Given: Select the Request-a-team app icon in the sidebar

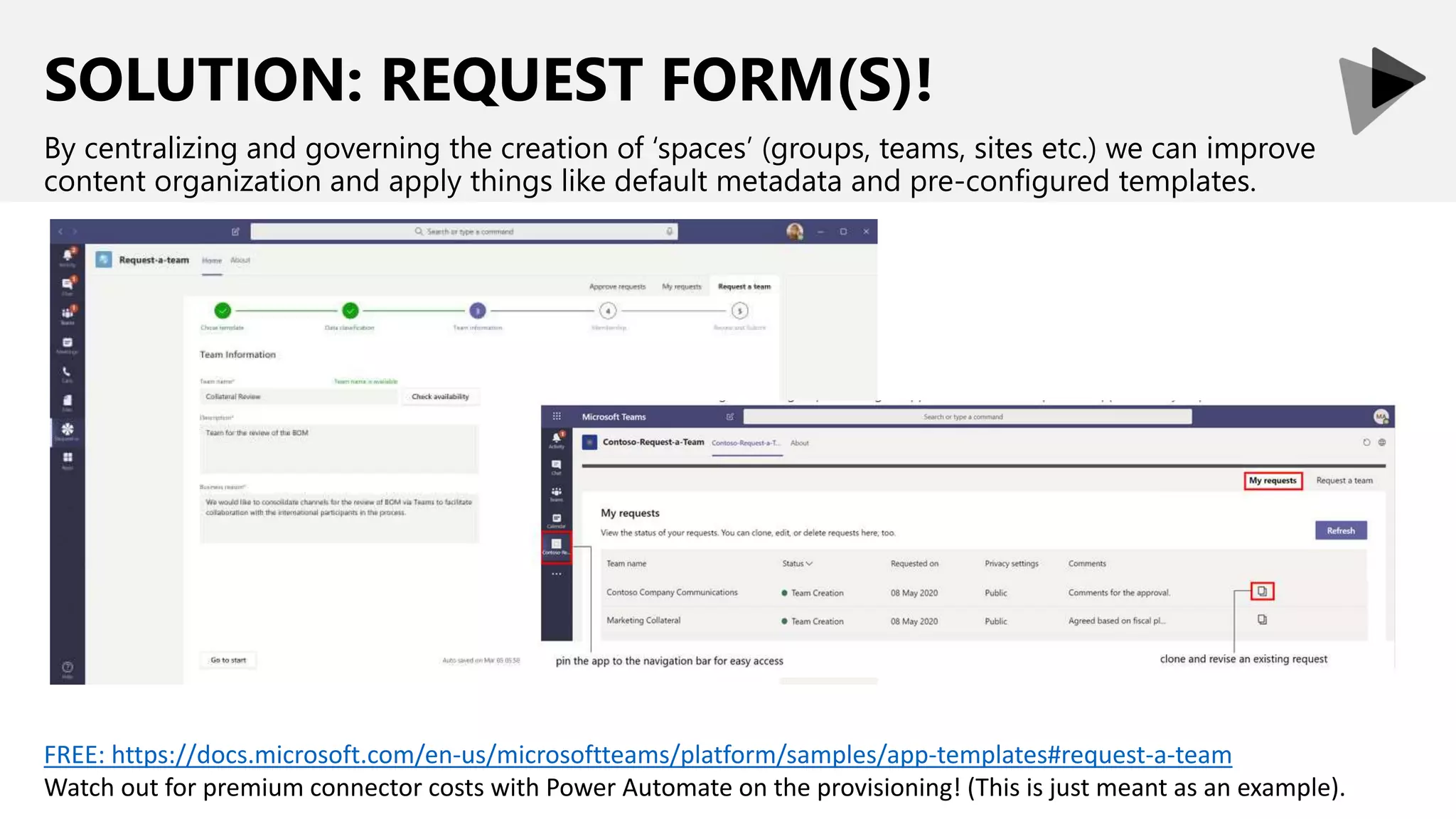Looking at the screenshot, I should pos(68,432).
